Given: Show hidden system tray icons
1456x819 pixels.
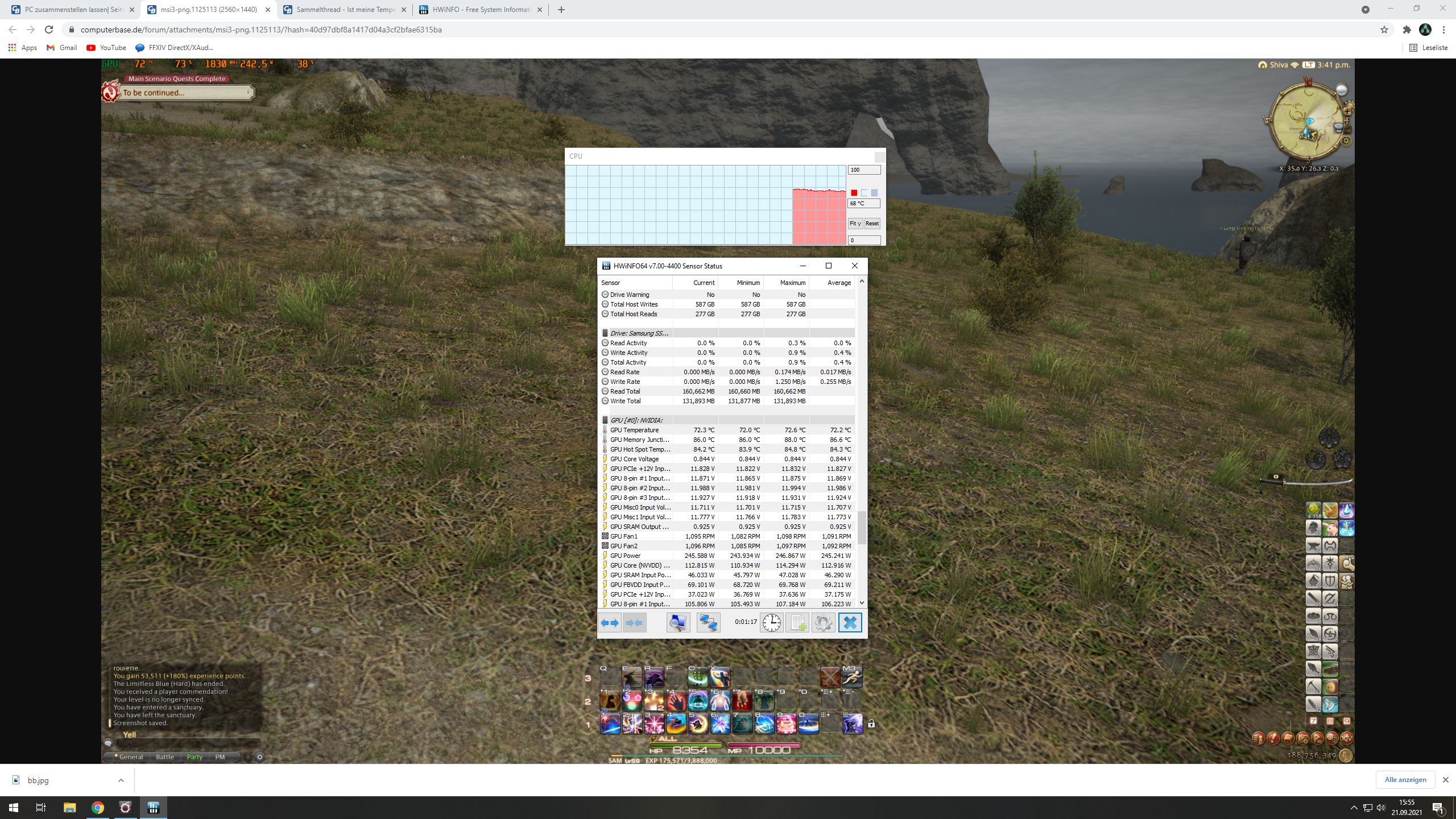Looking at the screenshot, I should point(1354,808).
